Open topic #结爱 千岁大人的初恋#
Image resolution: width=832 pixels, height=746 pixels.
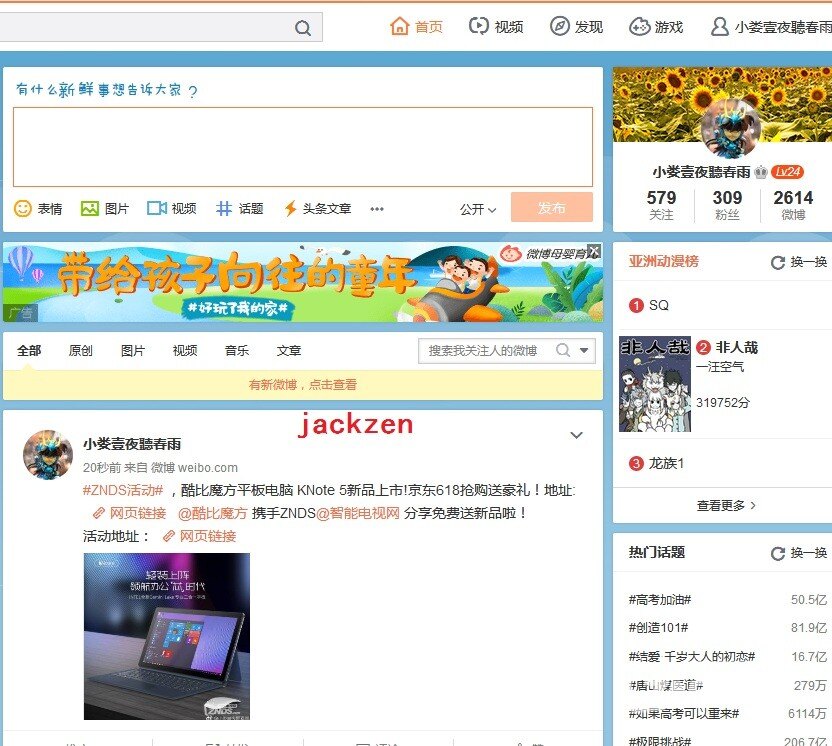[691, 657]
